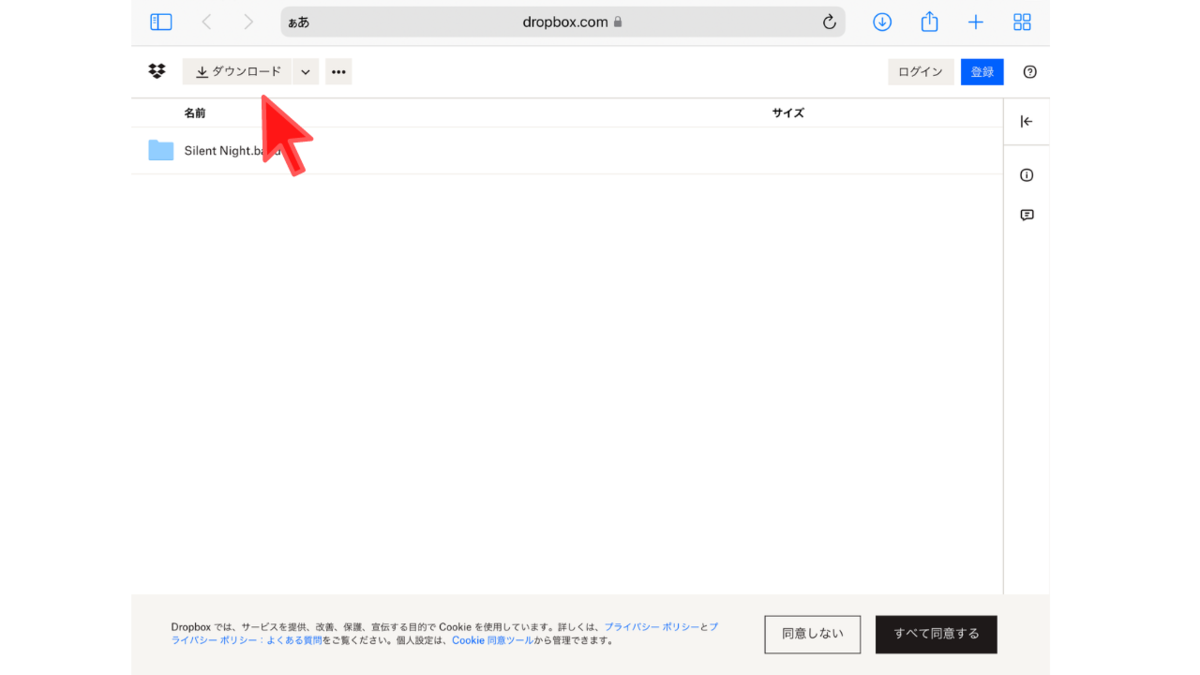Go forward with Safari's forward arrow
Screen dimensions: 1200x675
[x=248, y=22]
